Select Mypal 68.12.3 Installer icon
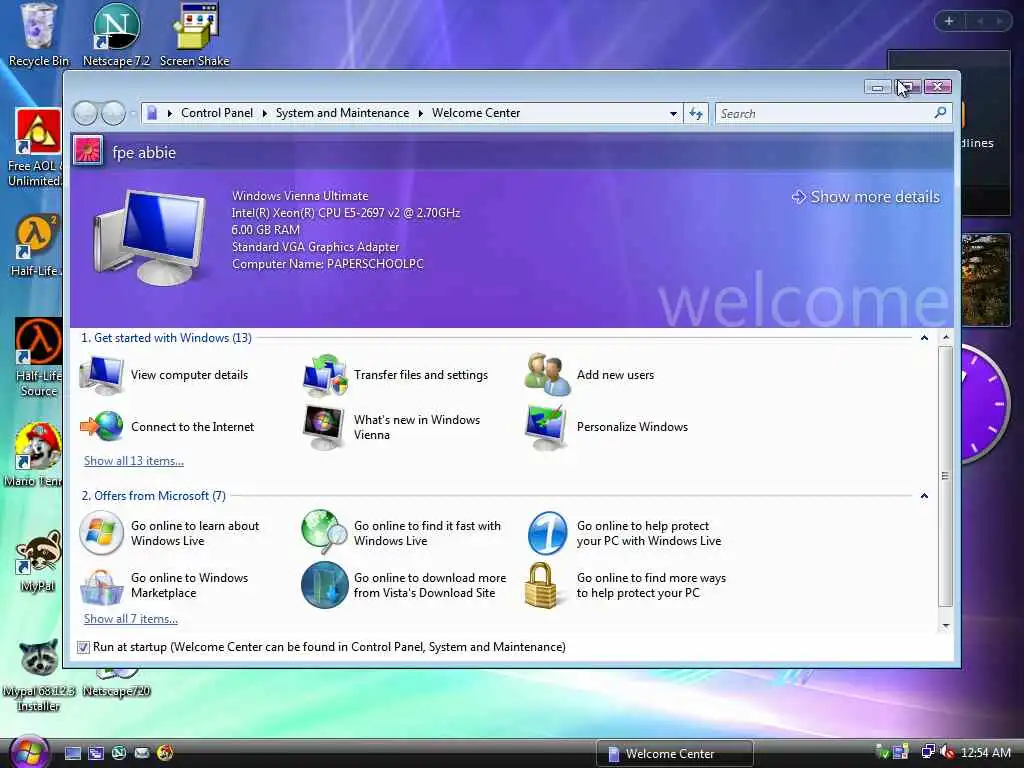Image resolution: width=1024 pixels, height=768 pixels. pyautogui.click(x=38, y=675)
